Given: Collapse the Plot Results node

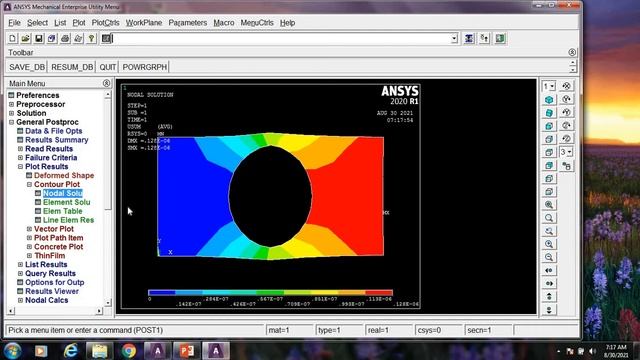Looking at the screenshot, I should 20,167.
